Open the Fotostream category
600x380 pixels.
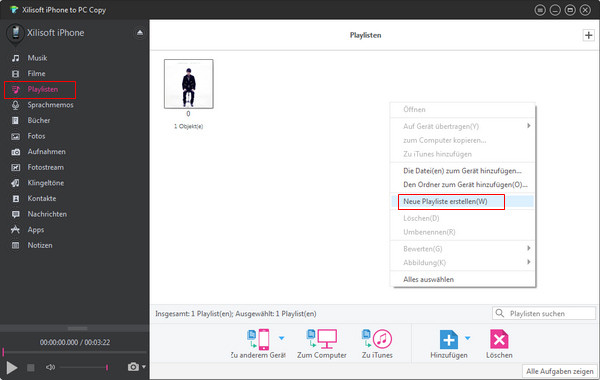(46, 168)
